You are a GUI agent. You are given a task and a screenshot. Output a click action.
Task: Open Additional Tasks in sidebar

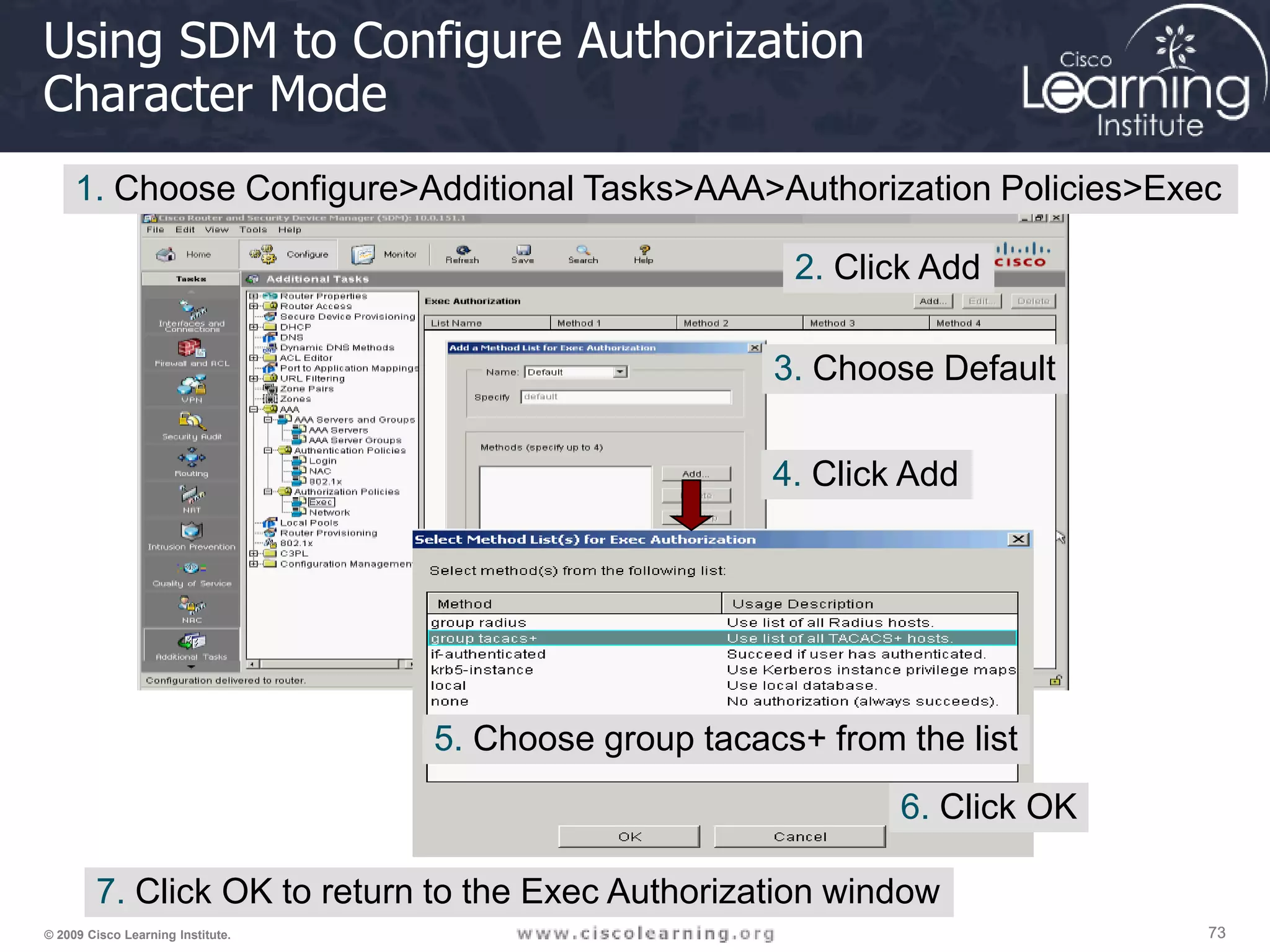coord(192,646)
